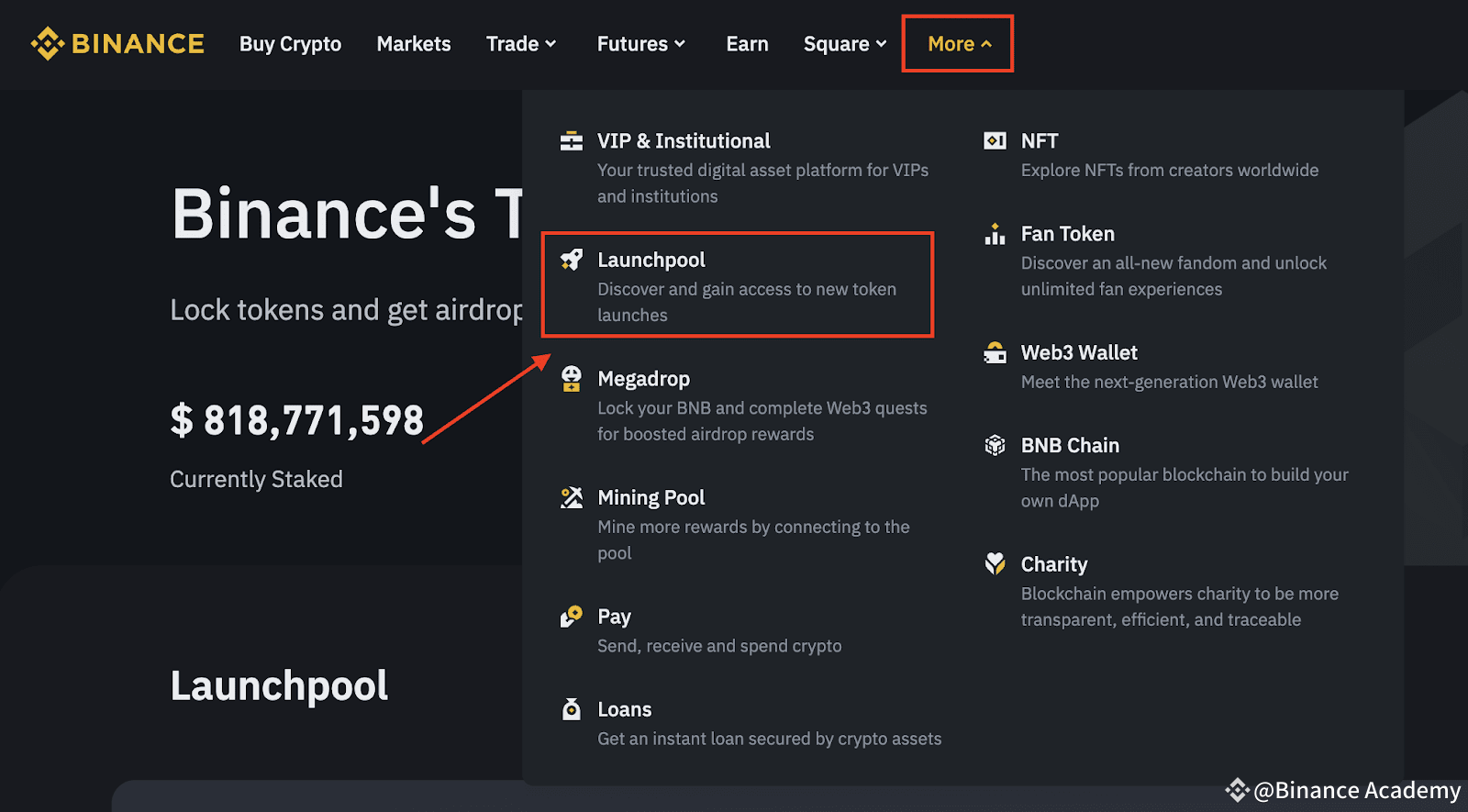Open the Markets page

point(414,44)
